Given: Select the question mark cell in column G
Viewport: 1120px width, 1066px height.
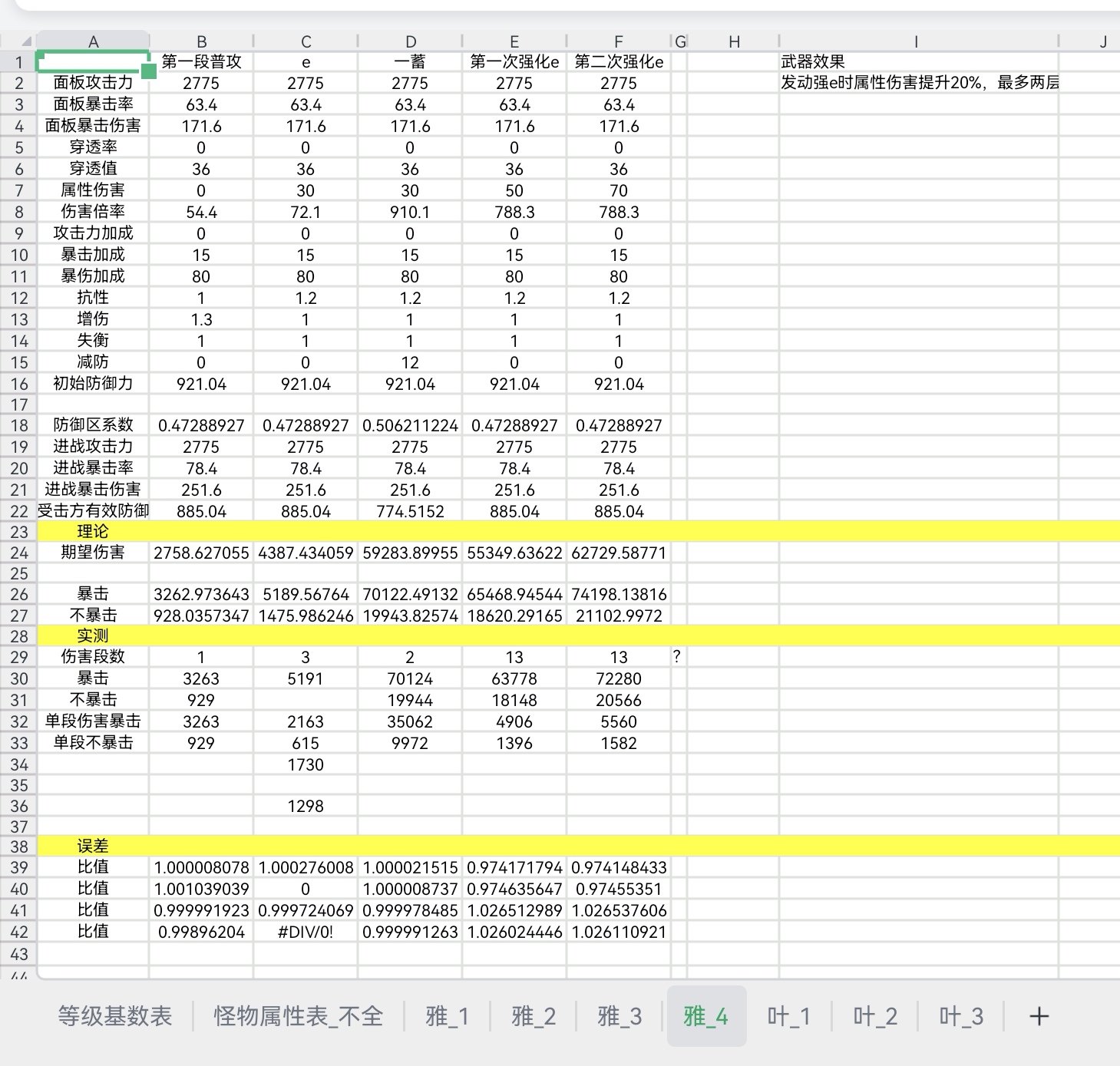Looking at the screenshot, I should (678, 657).
